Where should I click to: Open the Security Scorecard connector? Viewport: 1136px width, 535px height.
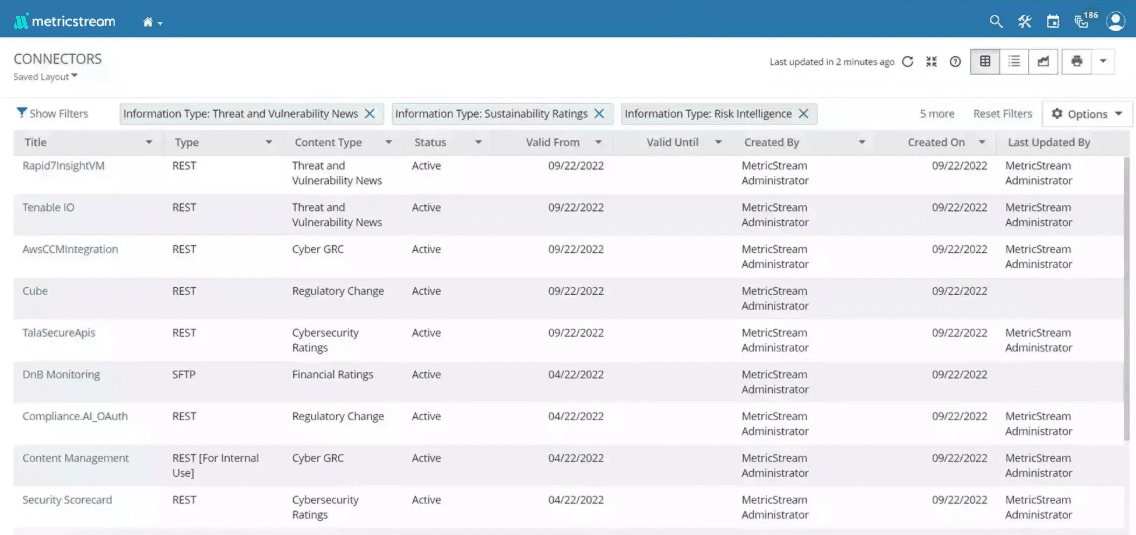67,500
